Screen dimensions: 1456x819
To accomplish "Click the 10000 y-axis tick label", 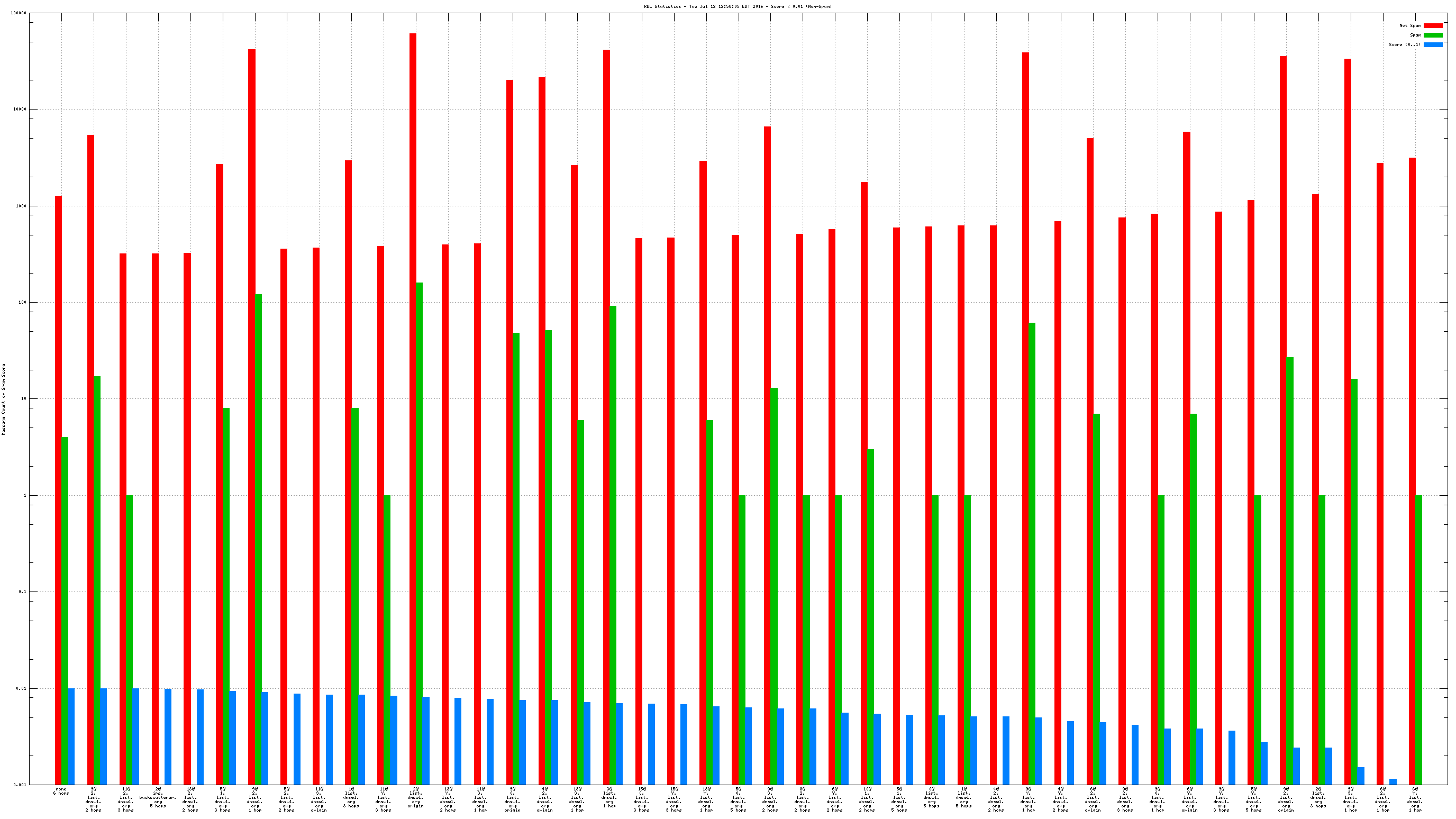I will click(x=20, y=109).
